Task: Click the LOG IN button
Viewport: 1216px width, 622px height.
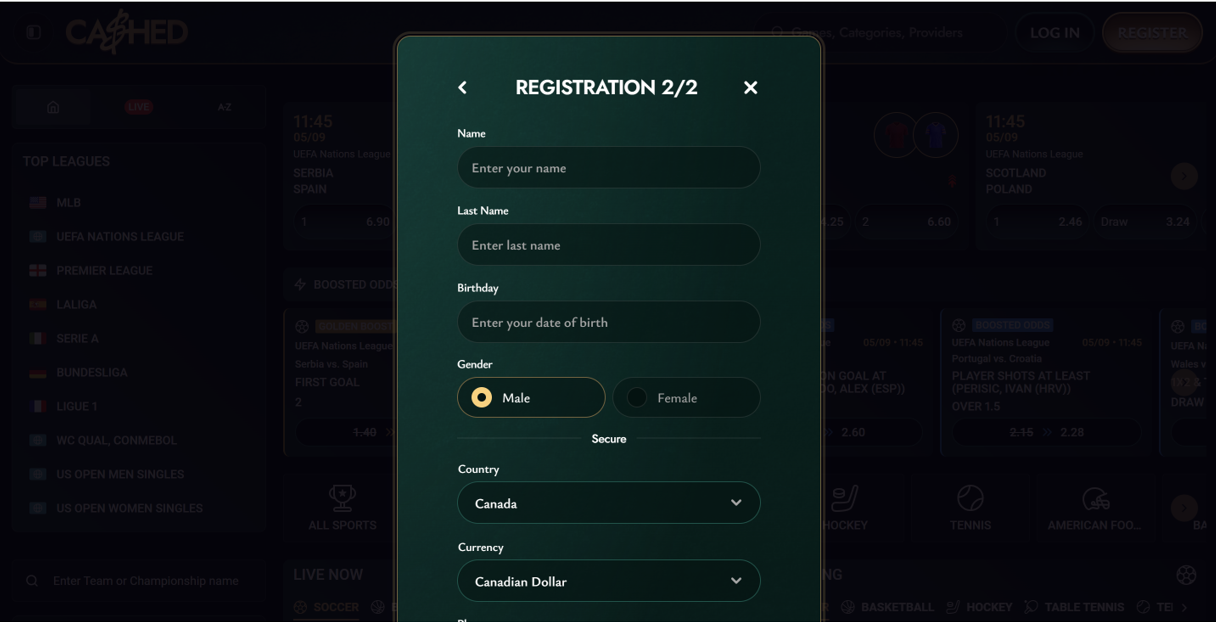Action: click(x=1054, y=32)
